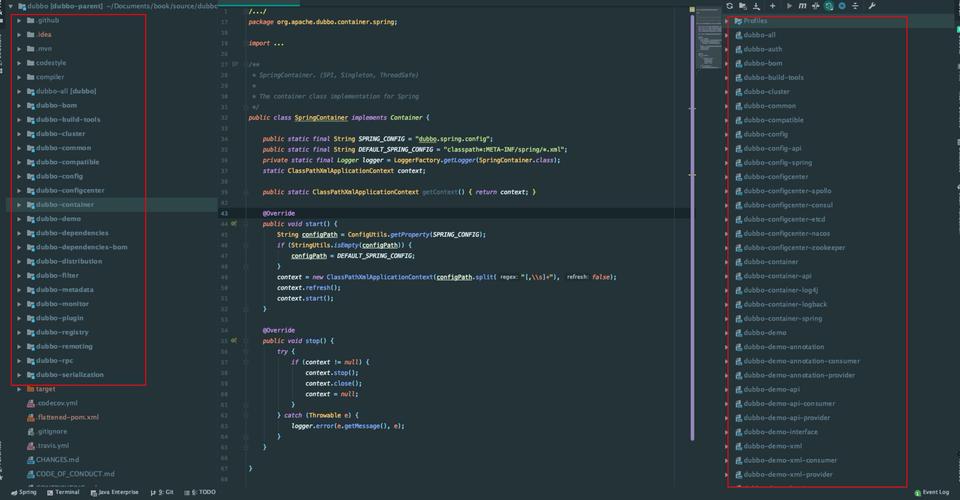Screen dimensions: 960x500
Task: Click Collapse All icon in Maven toolbar
Action: tap(855, 6)
